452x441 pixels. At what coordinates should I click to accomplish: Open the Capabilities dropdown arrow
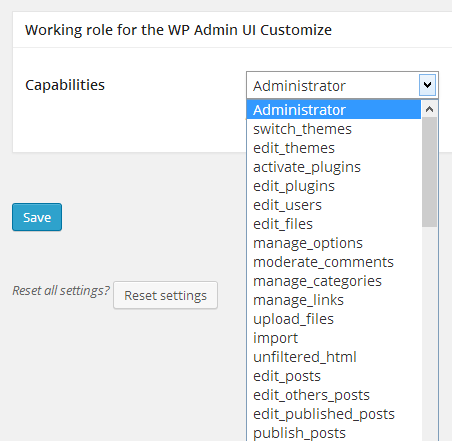pos(427,85)
